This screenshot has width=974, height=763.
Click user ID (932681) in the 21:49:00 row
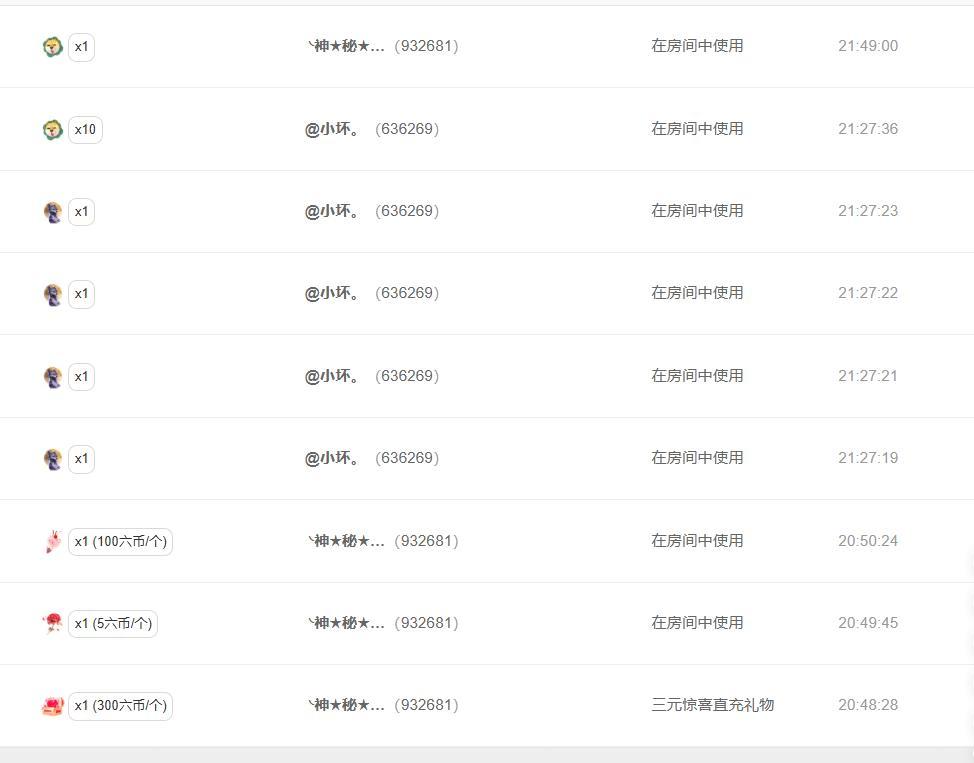click(x=427, y=46)
